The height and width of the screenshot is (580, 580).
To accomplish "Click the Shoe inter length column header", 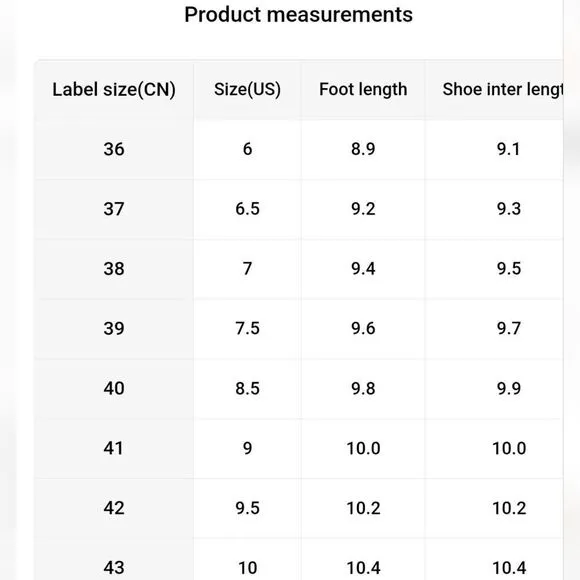I will 494,90.
